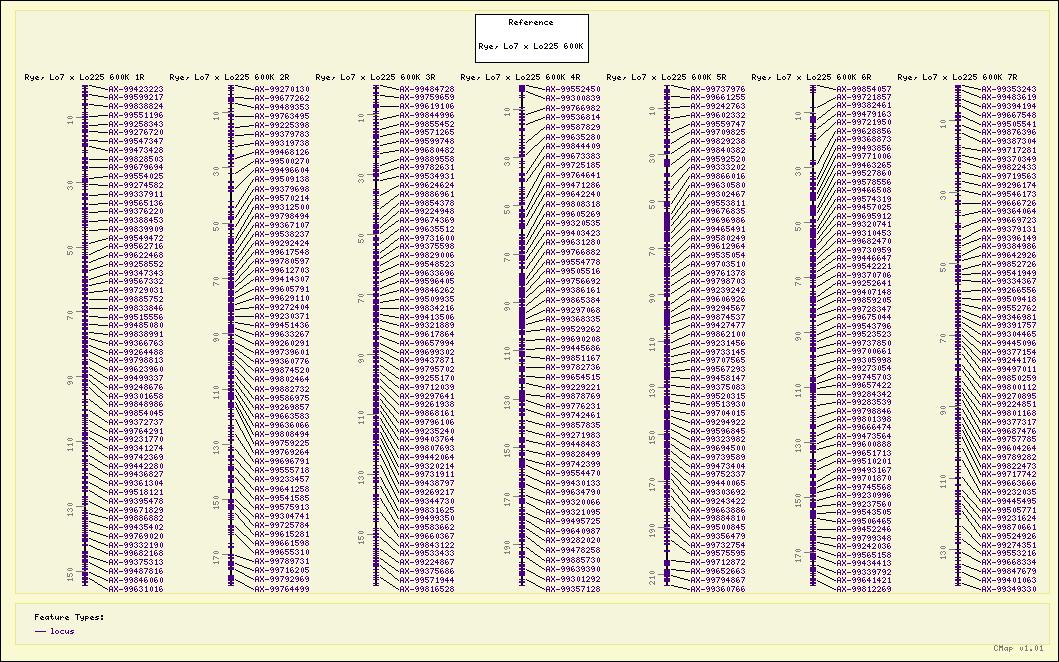Click the CMap v1.01 version label
This screenshot has height=662, width=1059.
tap(1019, 650)
